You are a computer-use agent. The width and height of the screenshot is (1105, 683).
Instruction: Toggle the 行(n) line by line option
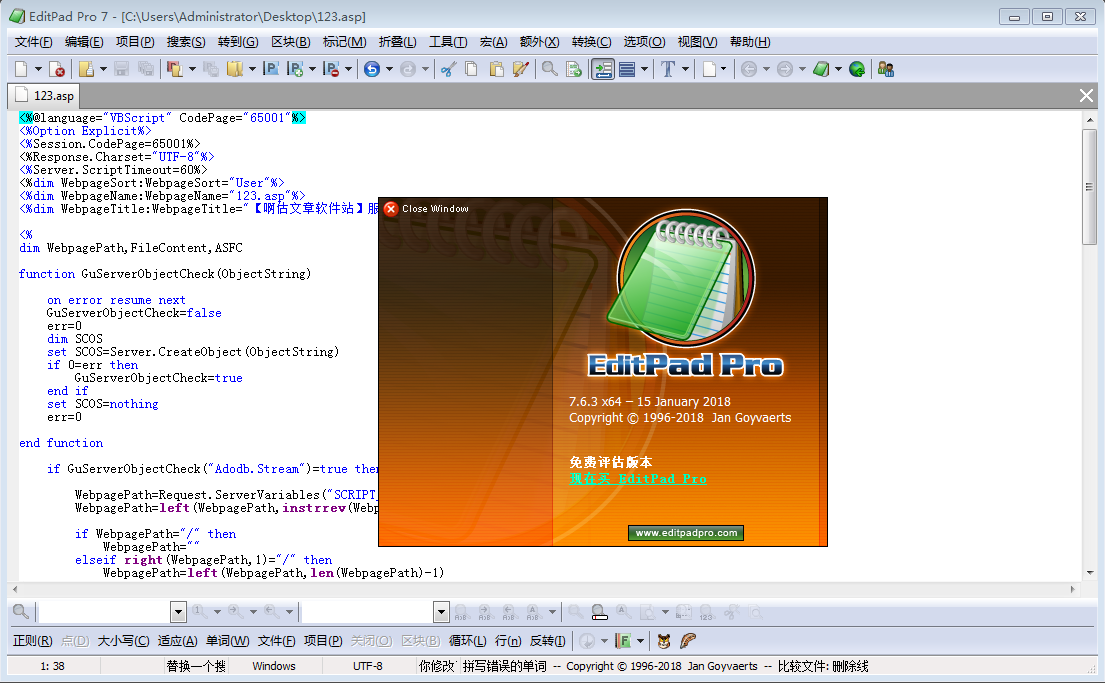pos(508,641)
